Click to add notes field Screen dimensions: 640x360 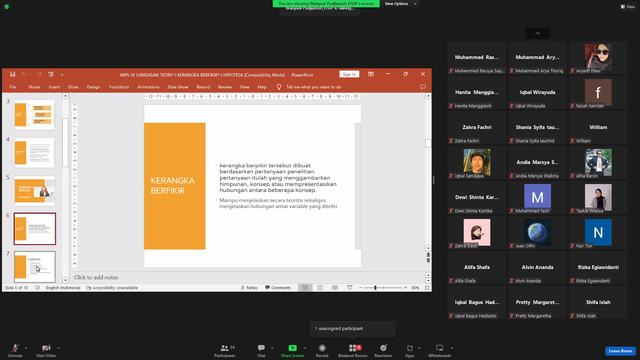coord(248,277)
